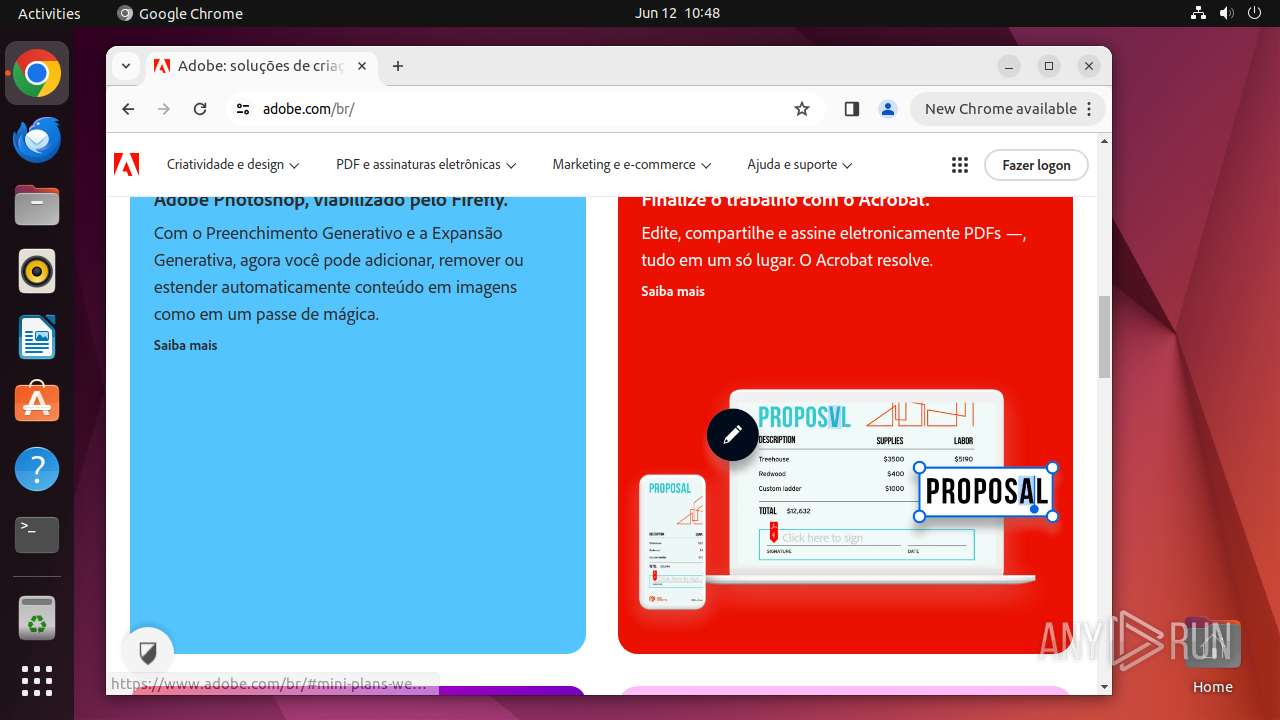The height and width of the screenshot is (720, 1280).
Task: Open LibreOffice Writer from the dock
Action: [x=37, y=337]
